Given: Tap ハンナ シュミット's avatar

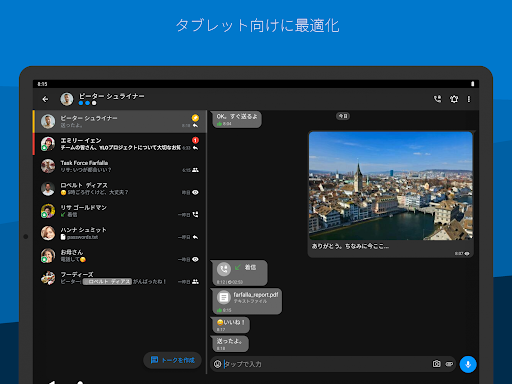Looking at the screenshot, I should tap(48, 233).
